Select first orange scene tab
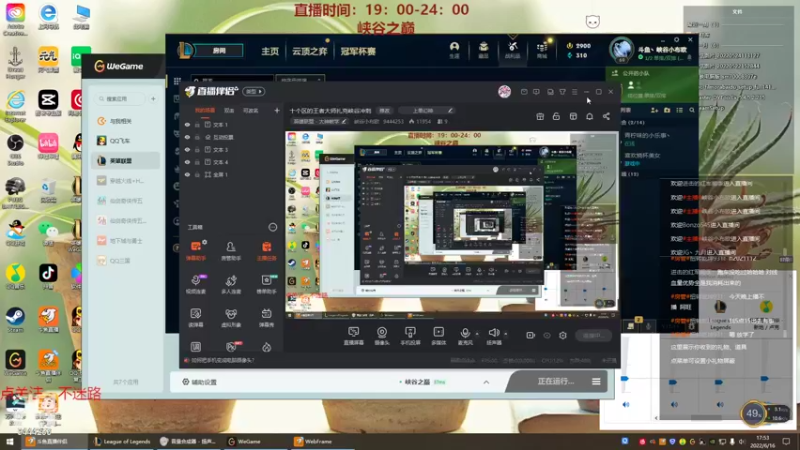This screenshot has height=450, width=800. 205,110
